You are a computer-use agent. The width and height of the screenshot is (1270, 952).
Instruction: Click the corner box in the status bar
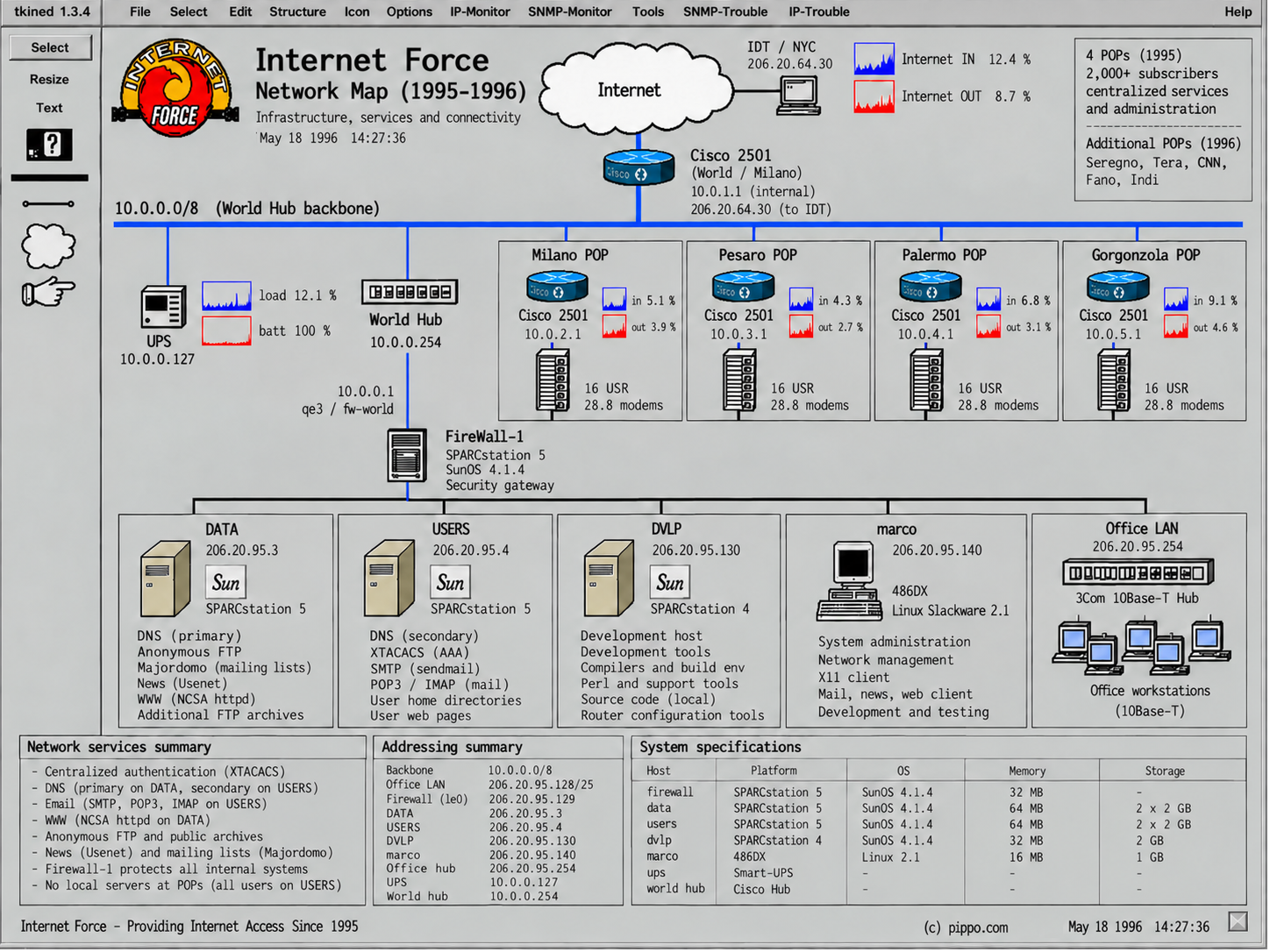coord(1238,921)
